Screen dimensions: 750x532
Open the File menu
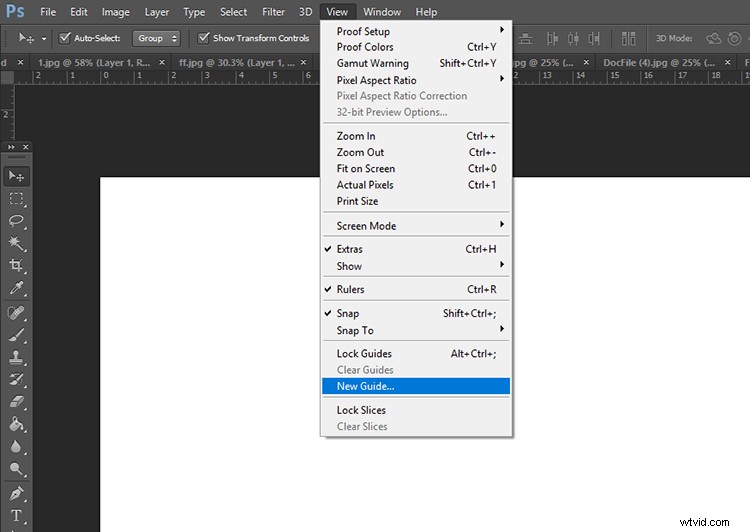point(48,12)
